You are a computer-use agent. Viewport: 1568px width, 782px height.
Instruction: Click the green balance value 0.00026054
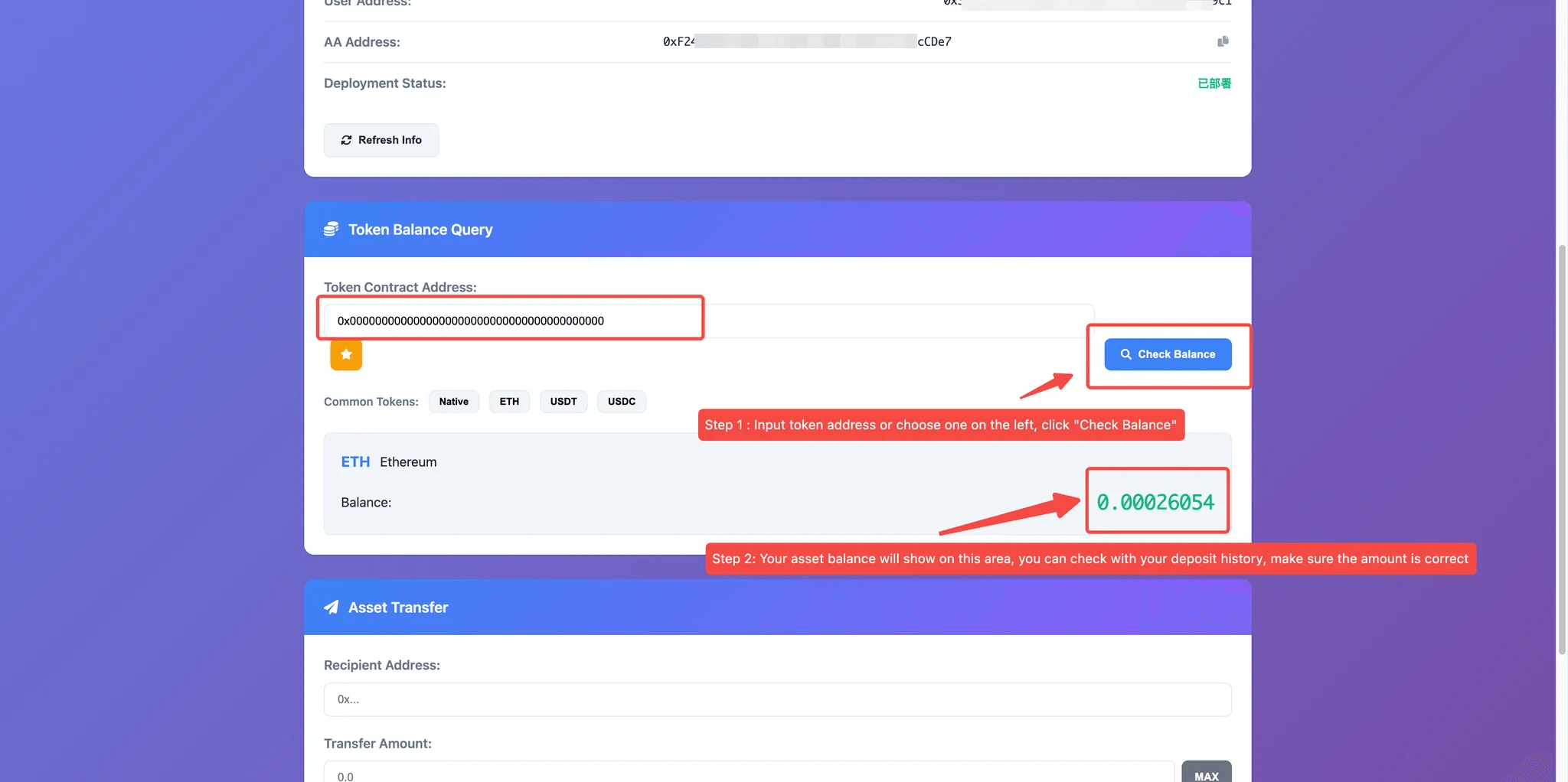click(1155, 502)
